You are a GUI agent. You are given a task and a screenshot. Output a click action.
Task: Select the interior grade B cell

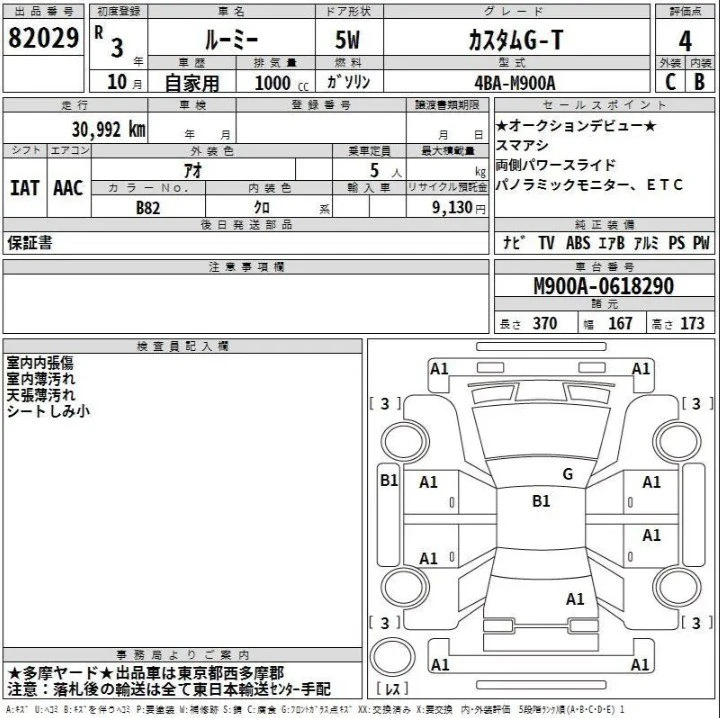[x=699, y=82]
